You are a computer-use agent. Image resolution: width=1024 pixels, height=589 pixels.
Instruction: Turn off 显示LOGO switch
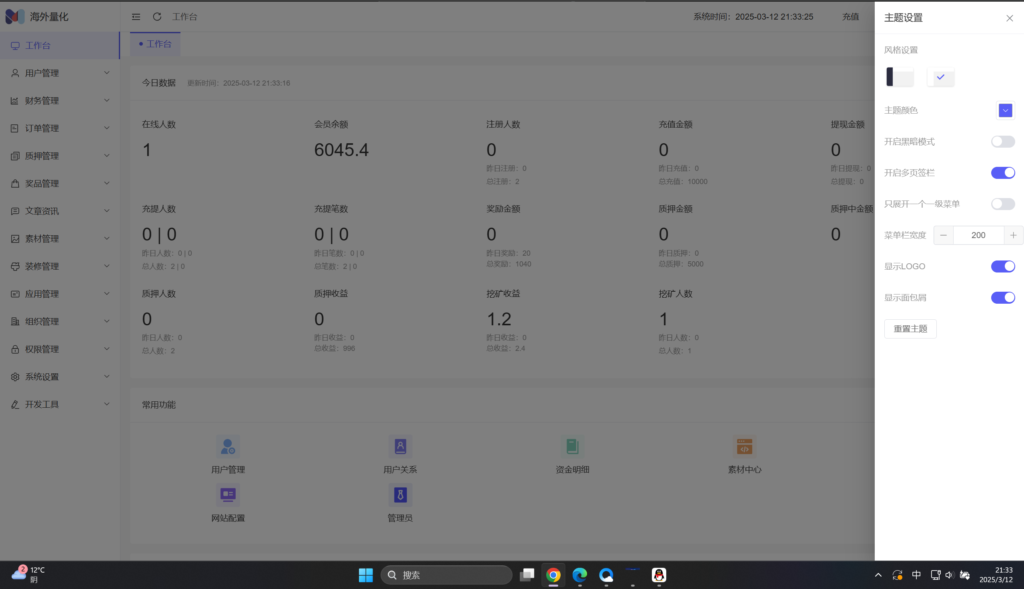1002,266
